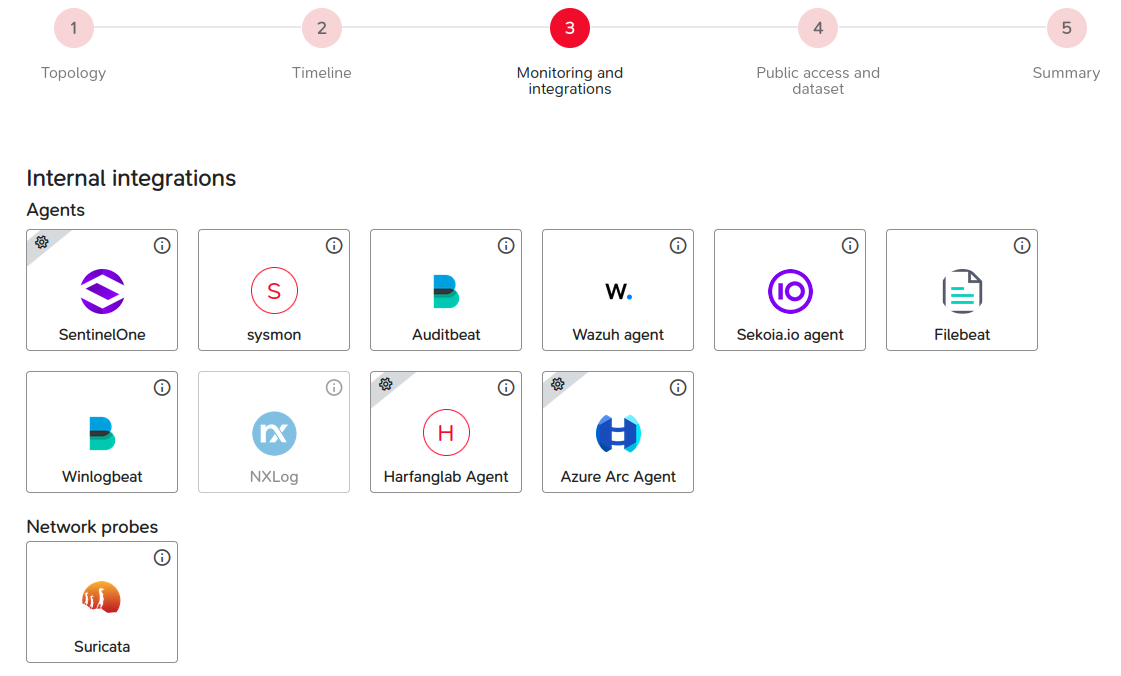Viewport: 1121px width, 676px height.
Task: Select the Wazuh agent logo
Action: (618, 292)
